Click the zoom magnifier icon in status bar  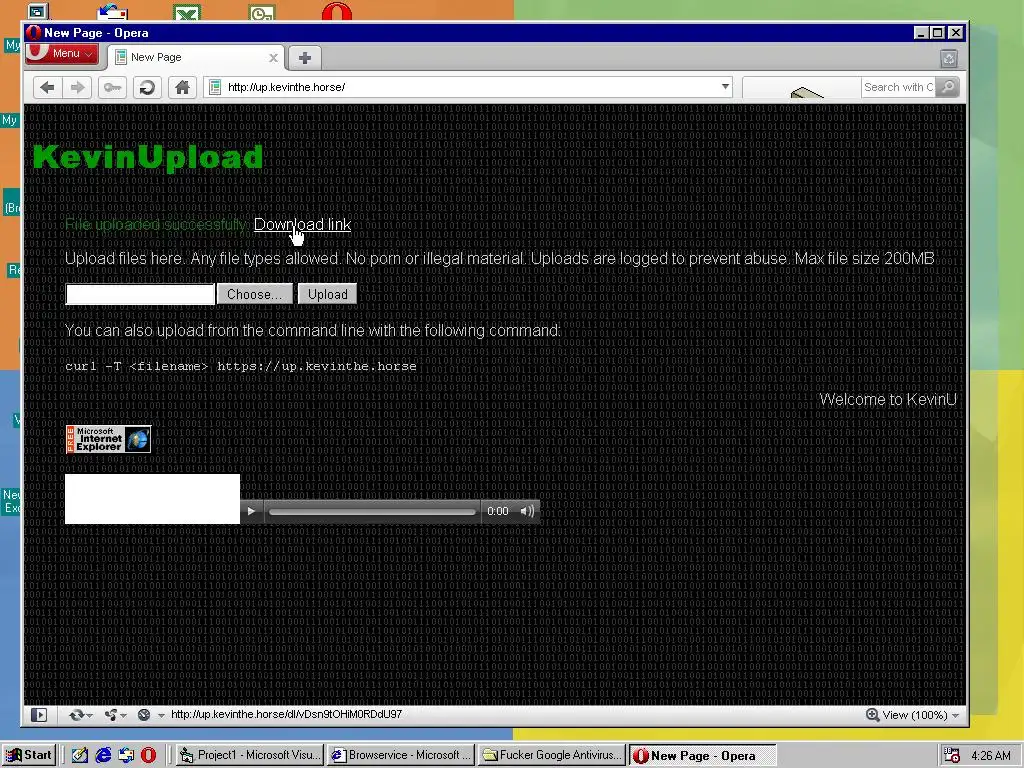(x=872, y=715)
